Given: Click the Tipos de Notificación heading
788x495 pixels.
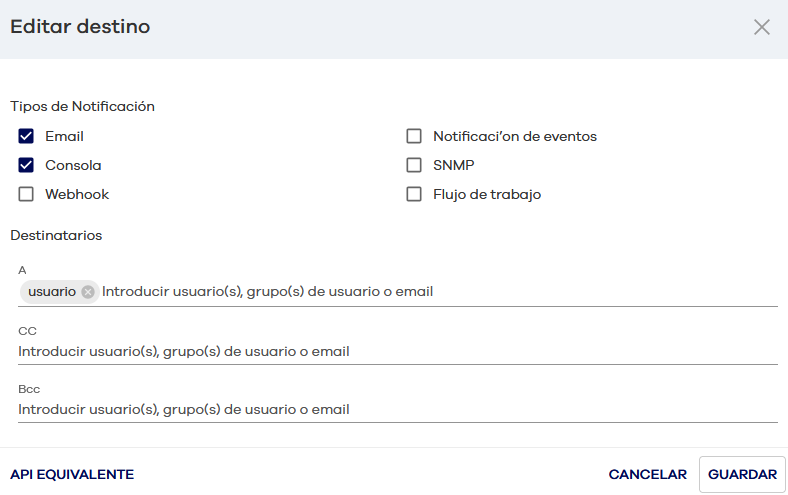Looking at the screenshot, I should coord(82,106).
